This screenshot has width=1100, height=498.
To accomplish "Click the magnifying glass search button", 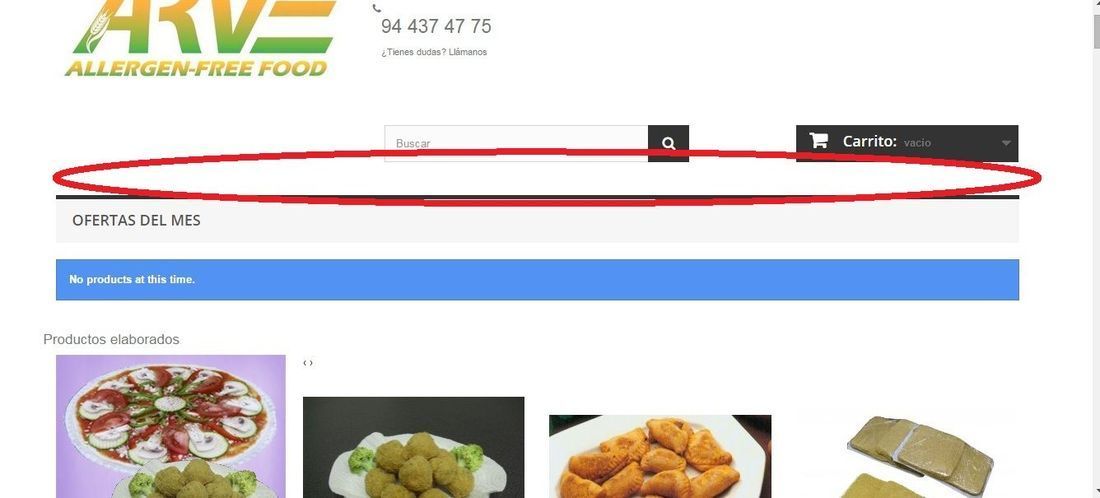I will (668, 143).
